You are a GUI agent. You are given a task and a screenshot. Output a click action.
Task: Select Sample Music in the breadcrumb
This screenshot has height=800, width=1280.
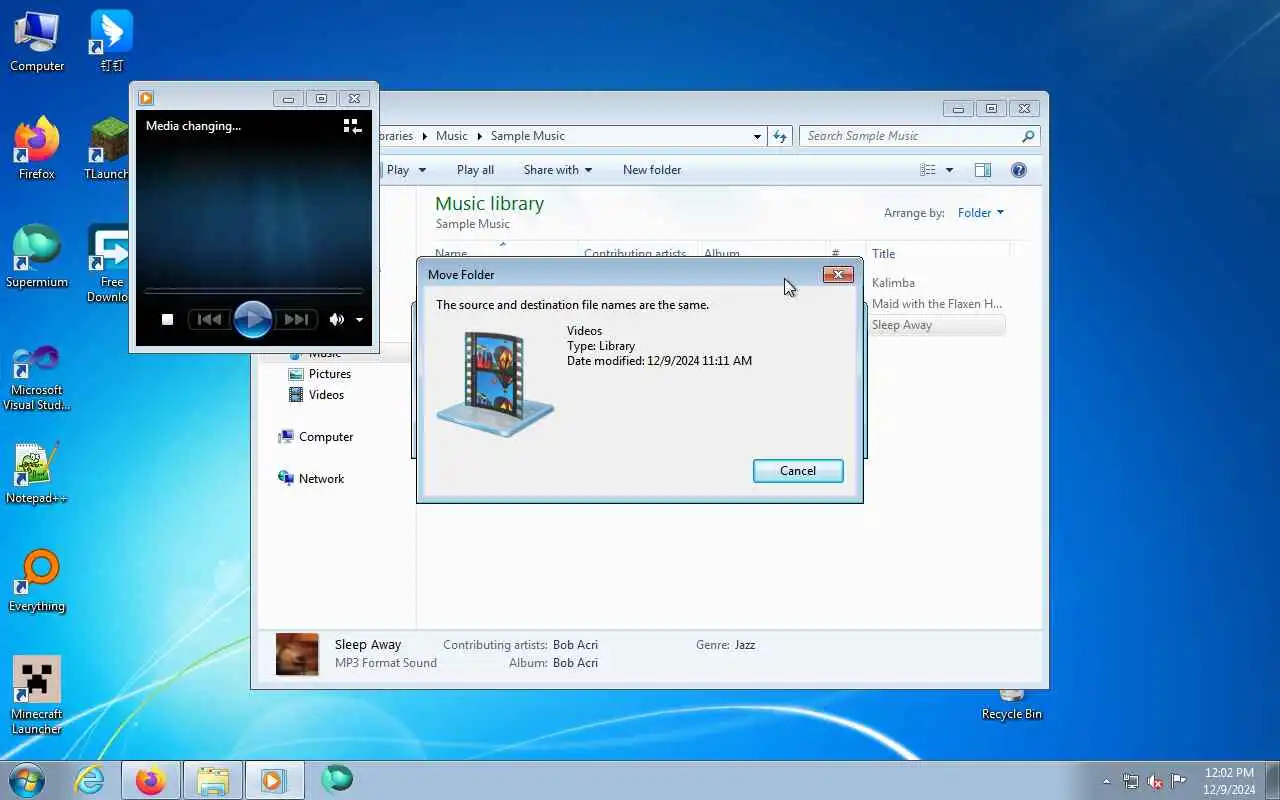coord(528,136)
